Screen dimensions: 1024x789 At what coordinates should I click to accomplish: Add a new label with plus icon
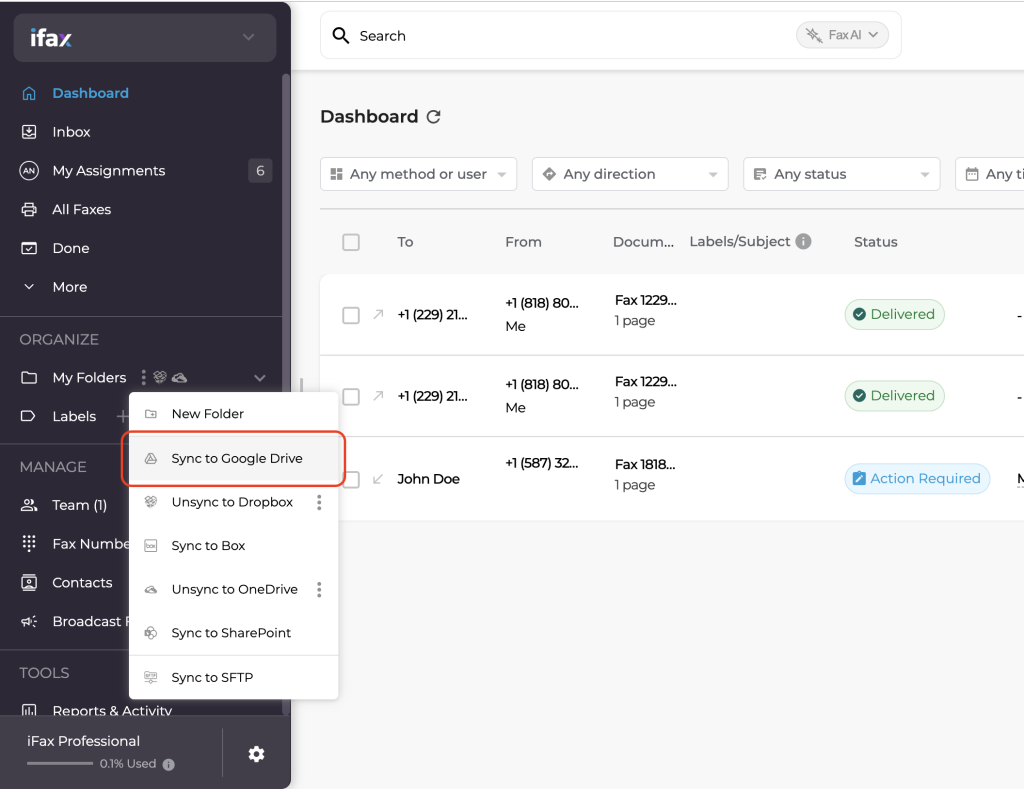[x=122, y=416]
